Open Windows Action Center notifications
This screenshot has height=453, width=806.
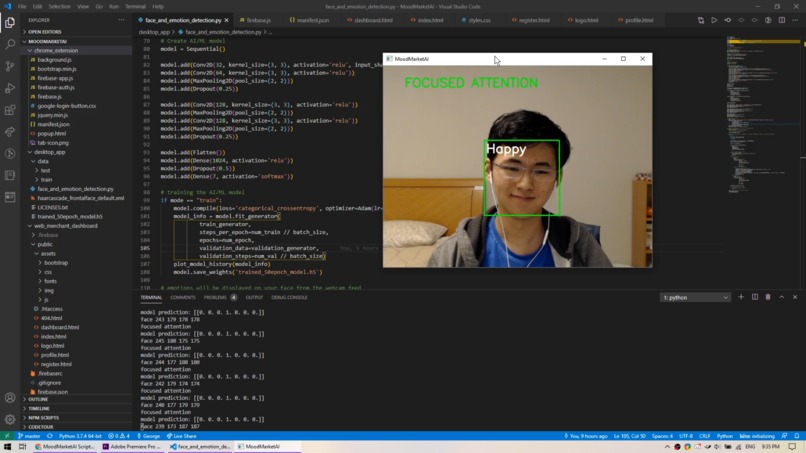793,447
